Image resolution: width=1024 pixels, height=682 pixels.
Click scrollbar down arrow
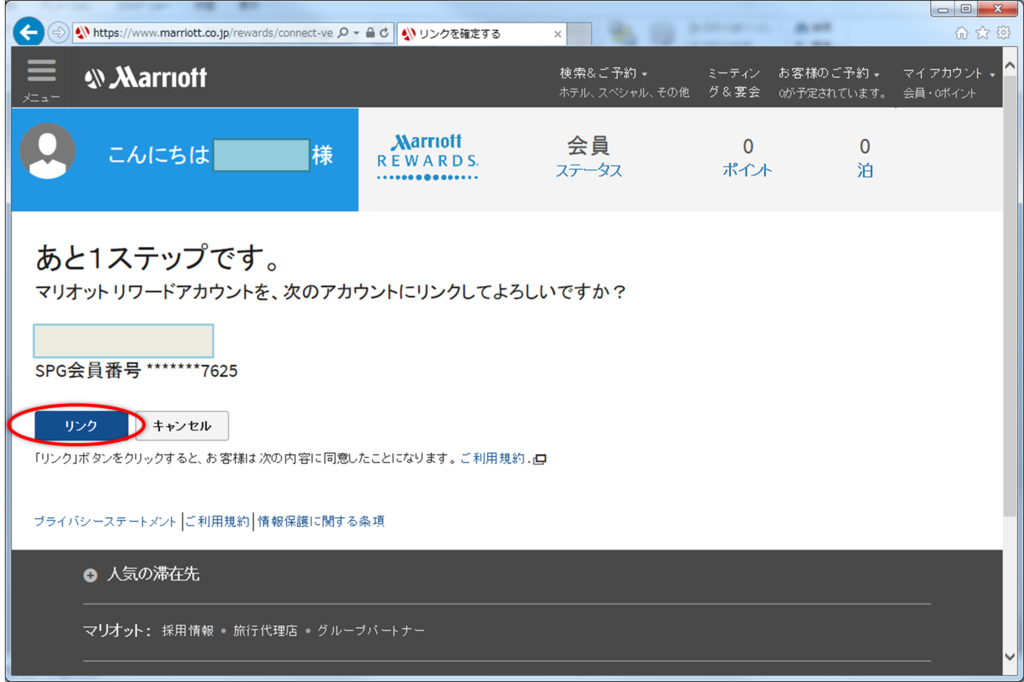tap(1010, 657)
